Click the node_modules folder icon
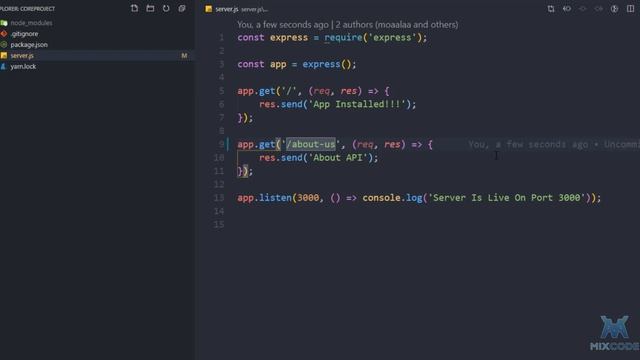Image resolution: width=640 pixels, height=360 pixels. (x=4, y=23)
